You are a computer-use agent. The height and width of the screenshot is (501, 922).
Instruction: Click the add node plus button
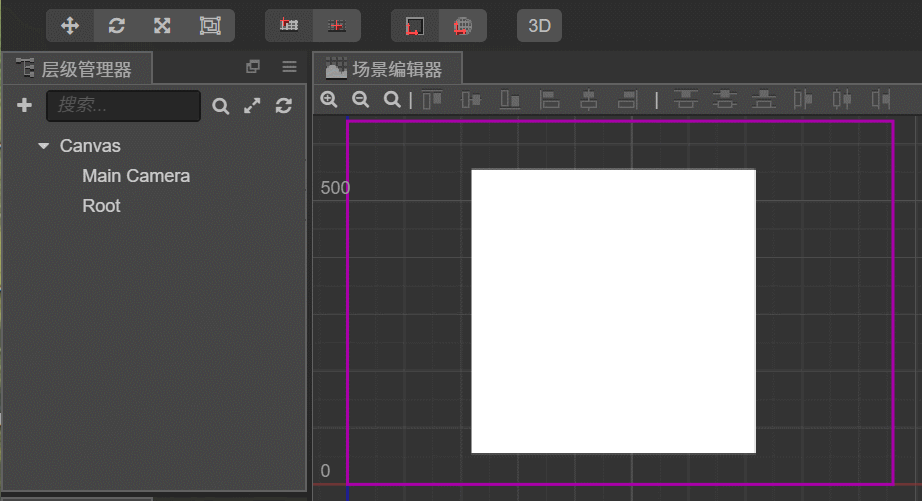point(25,105)
